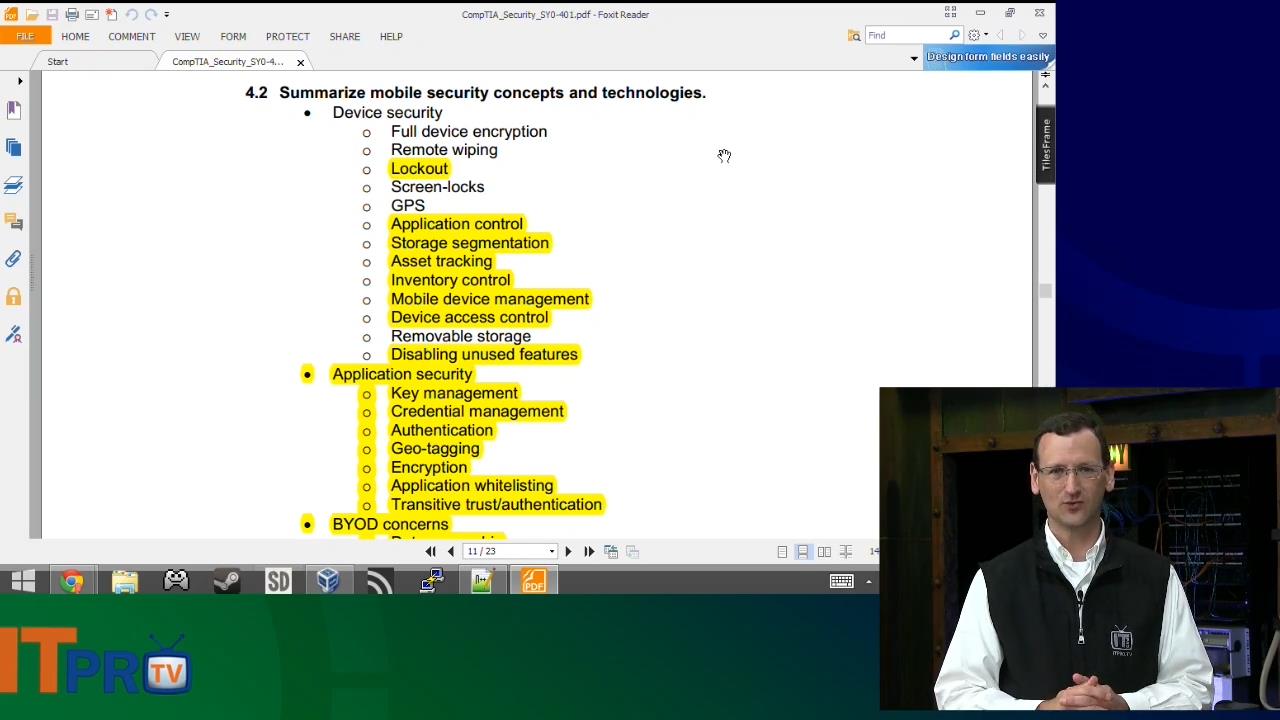Screen dimensions: 1280x720
Task: Open the touch keyboard icon in taskbar
Action: pos(841,581)
